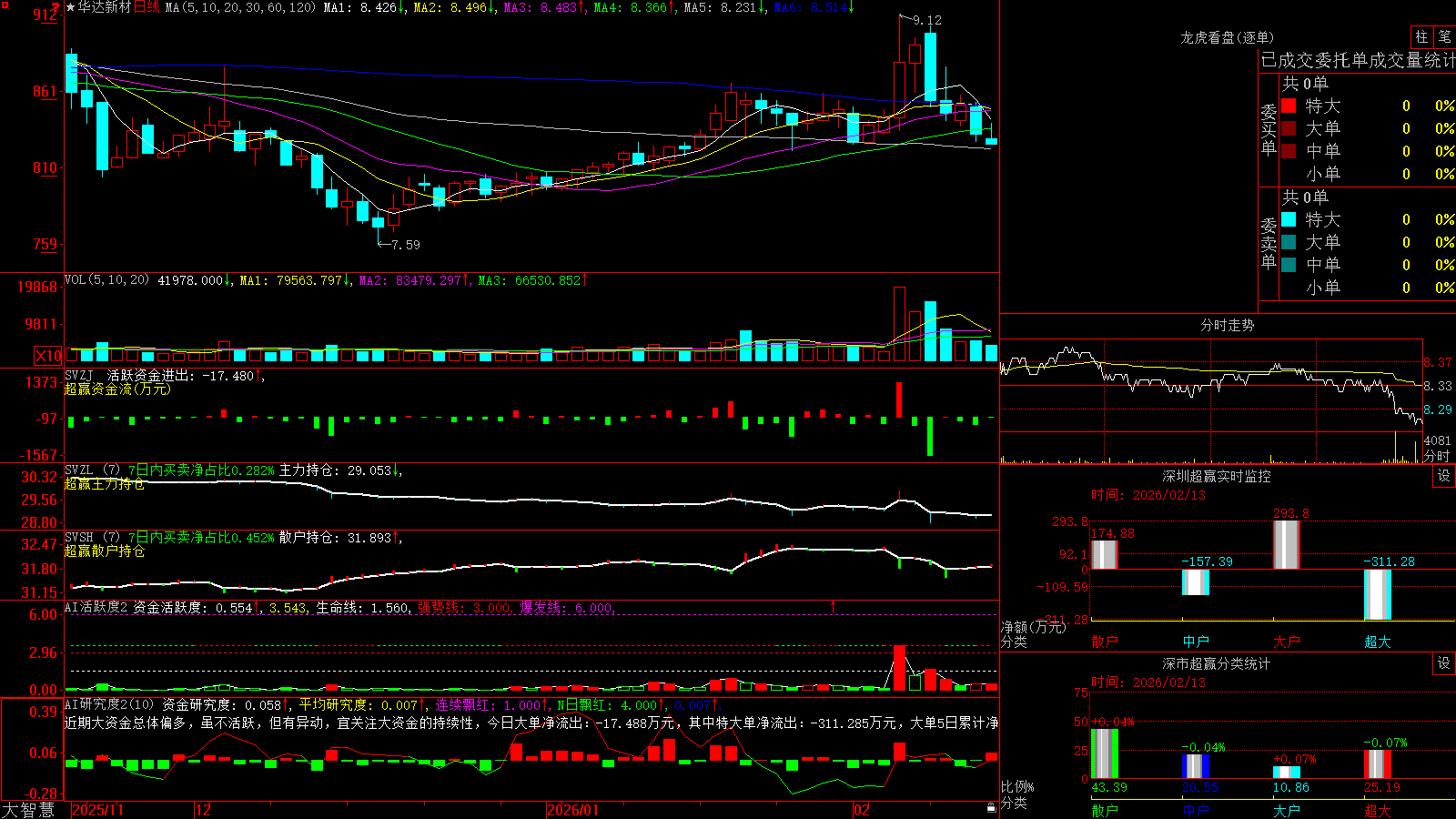Click the 委卖单 section label

1269,243
